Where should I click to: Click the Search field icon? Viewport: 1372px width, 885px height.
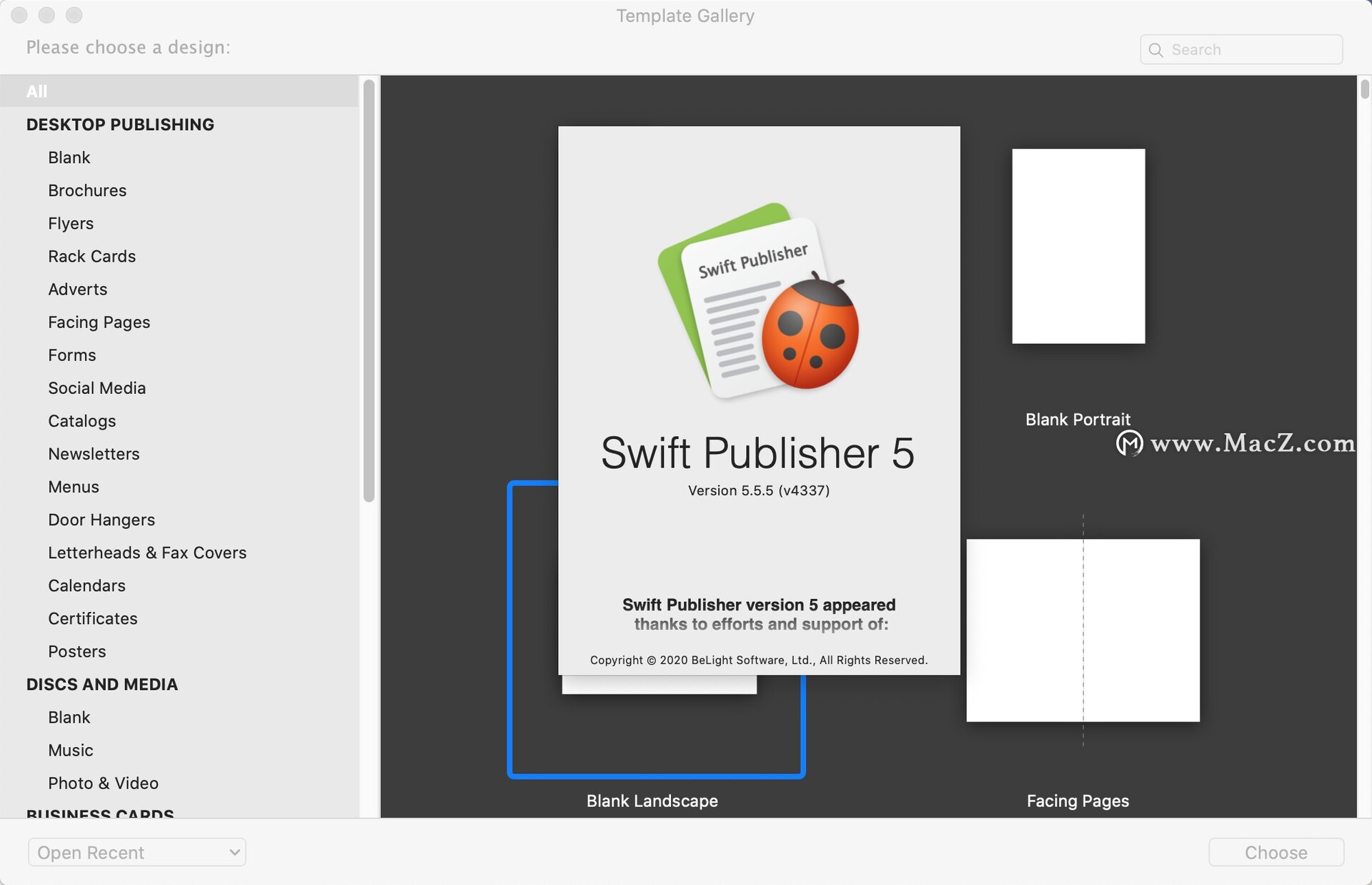(1154, 48)
